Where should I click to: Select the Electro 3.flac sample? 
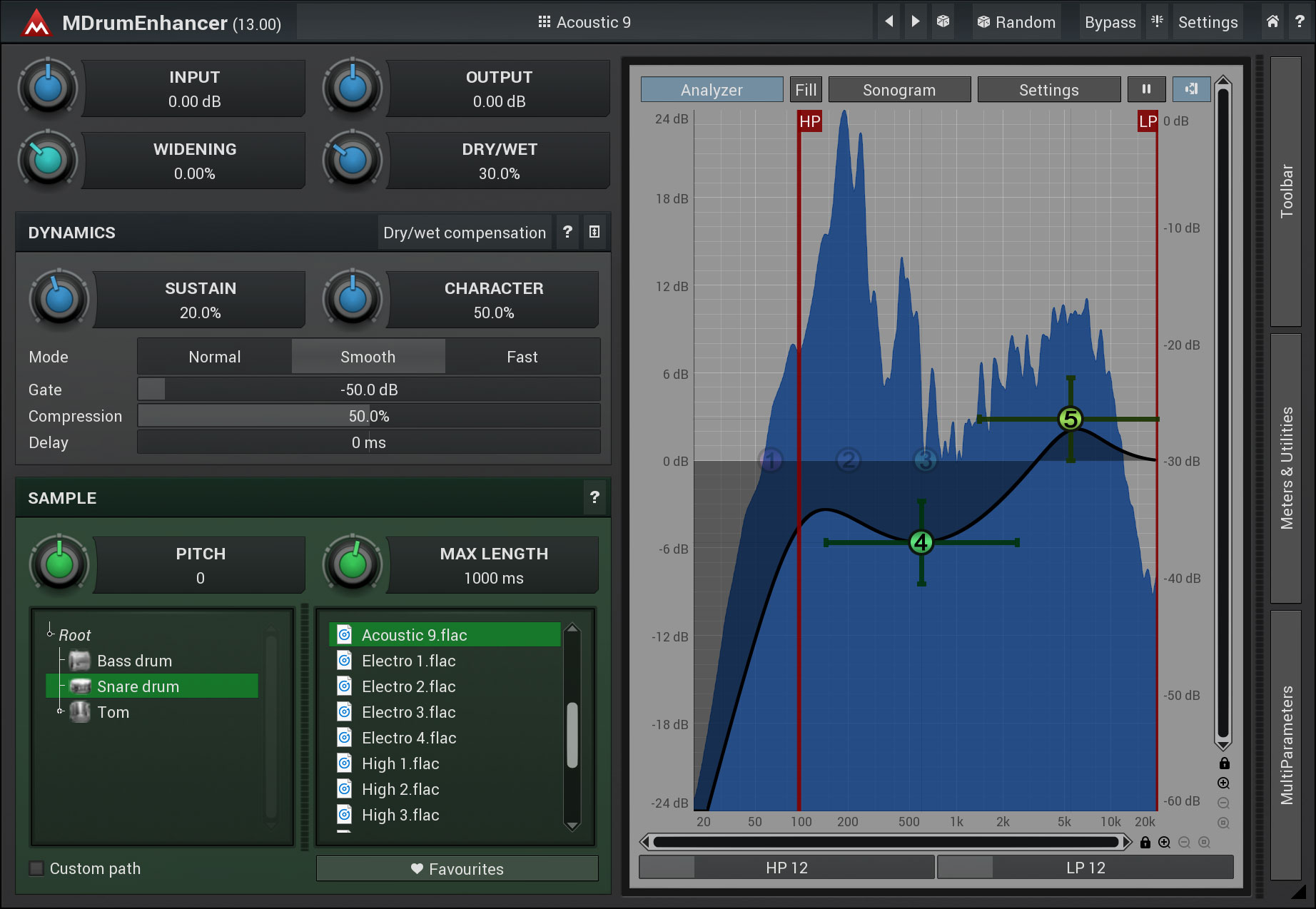(408, 712)
